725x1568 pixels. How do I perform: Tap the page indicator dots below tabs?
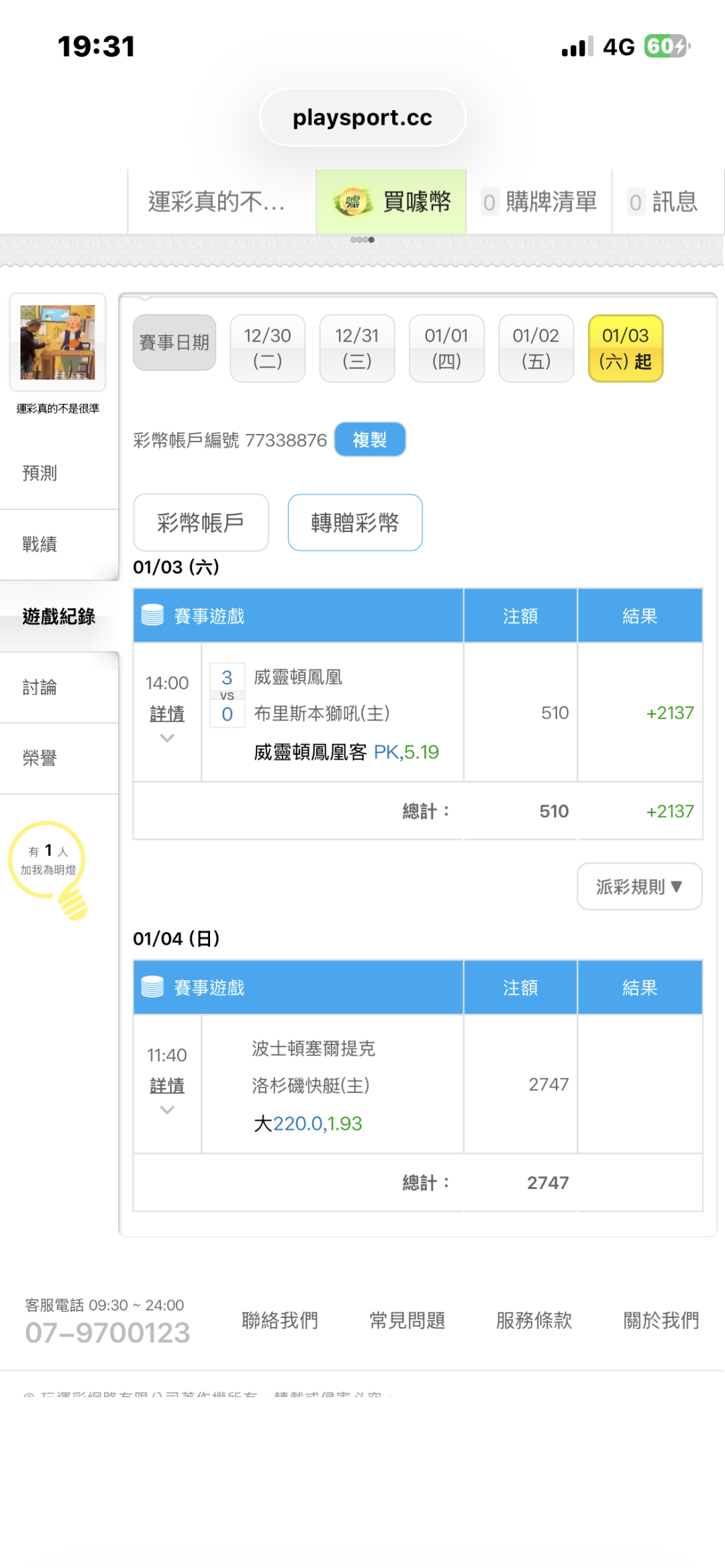(x=362, y=240)
